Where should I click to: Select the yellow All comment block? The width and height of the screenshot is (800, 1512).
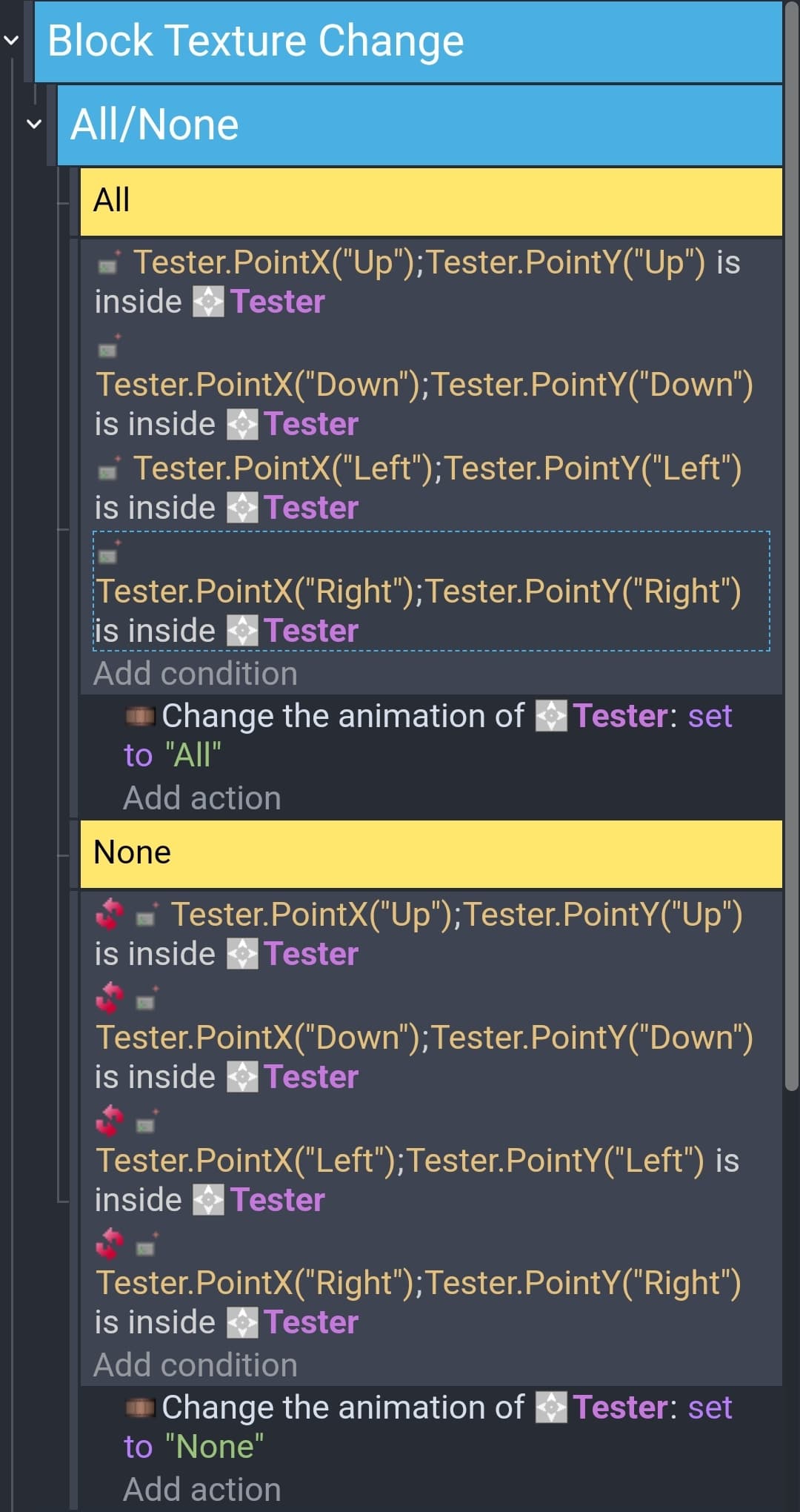point(431,202)
